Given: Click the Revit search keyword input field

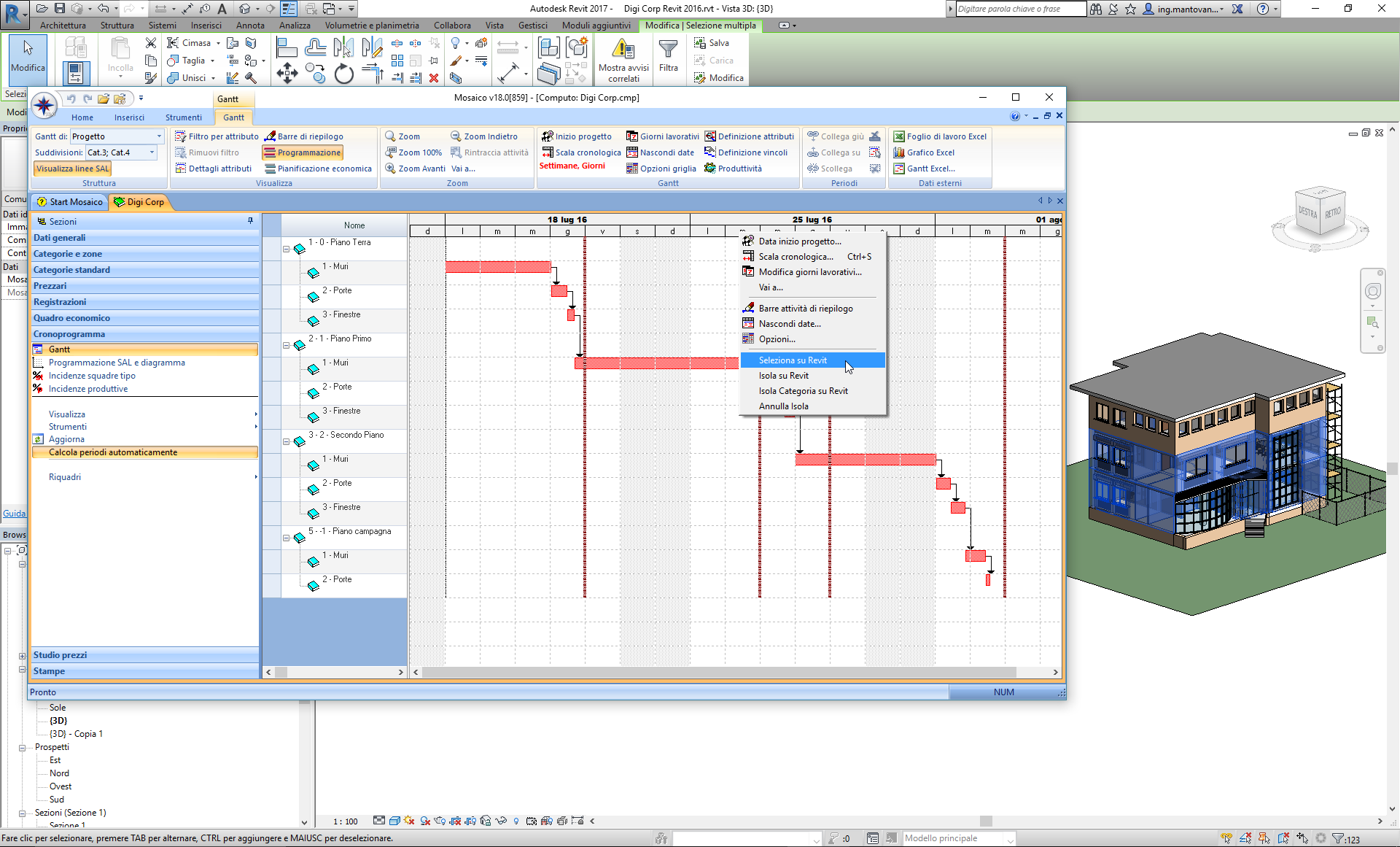Looking at the screenshot, I should [x=1019, y=9].
